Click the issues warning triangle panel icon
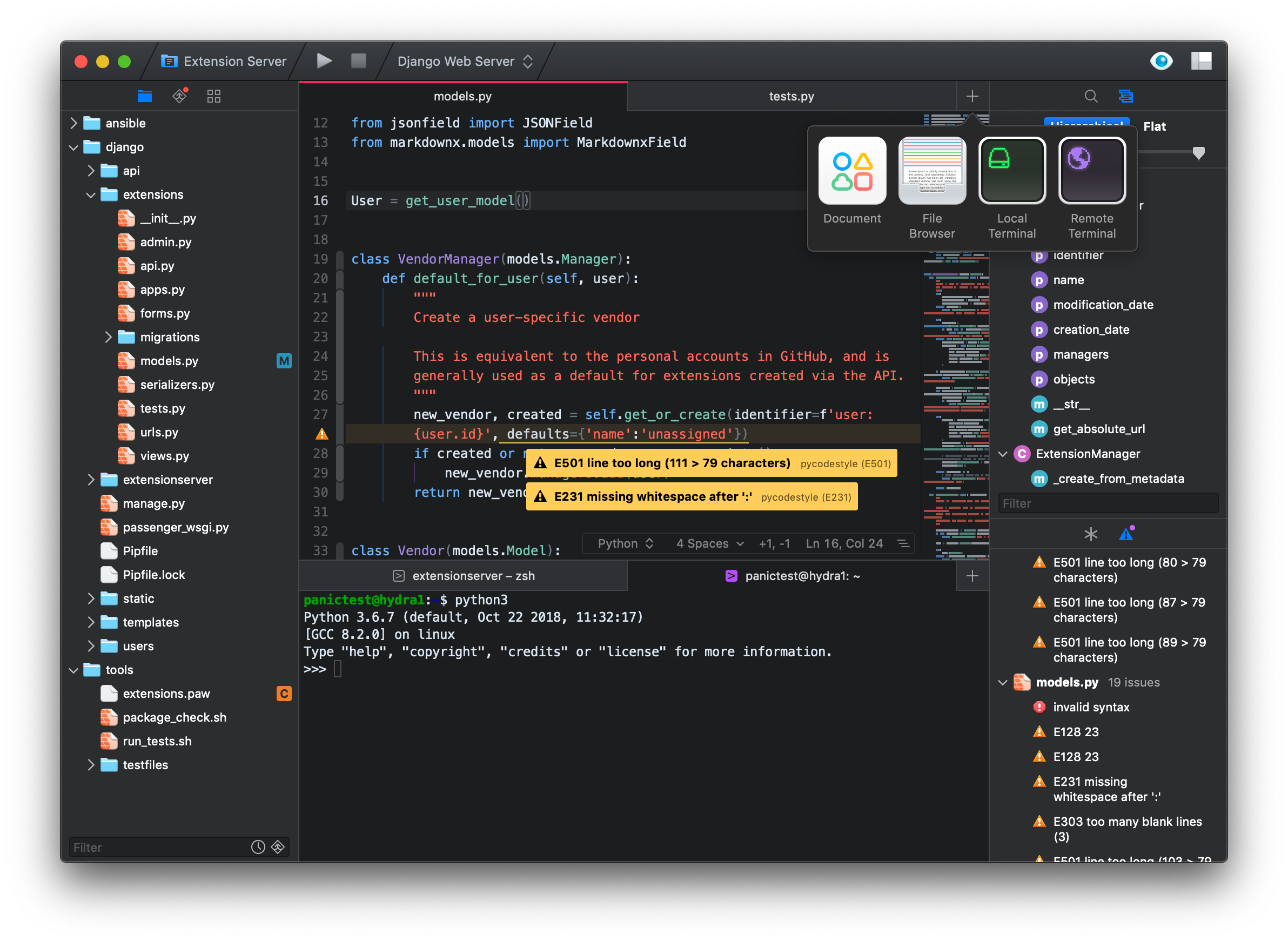This screenshot has width=1288, height=942. [1126, 534]
